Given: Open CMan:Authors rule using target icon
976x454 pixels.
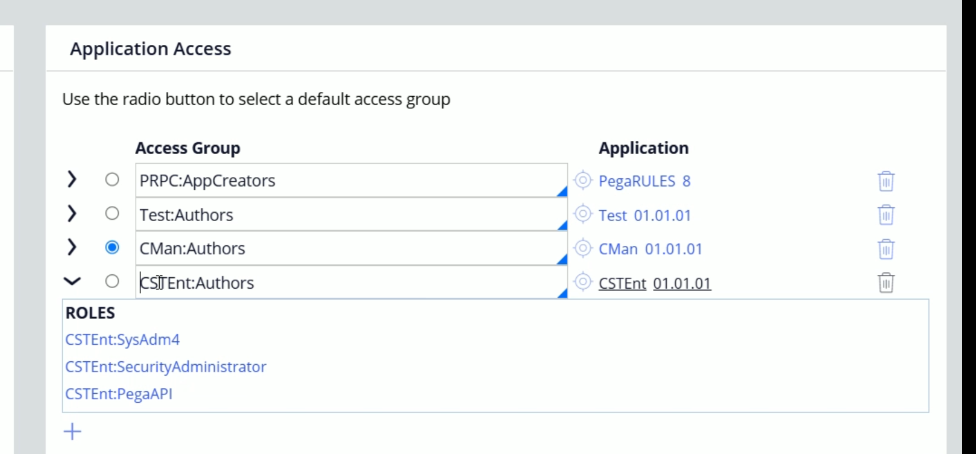Looking at the screenshot, I should (x=582, y=248).
